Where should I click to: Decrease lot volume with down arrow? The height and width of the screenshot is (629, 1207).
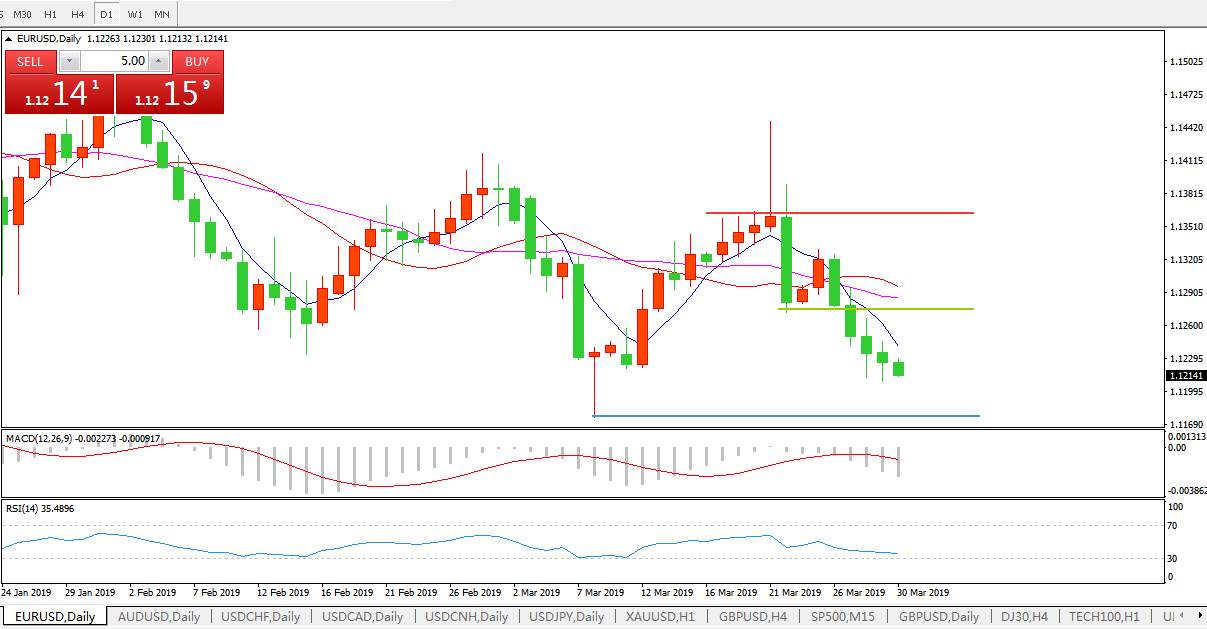(68, 61)
